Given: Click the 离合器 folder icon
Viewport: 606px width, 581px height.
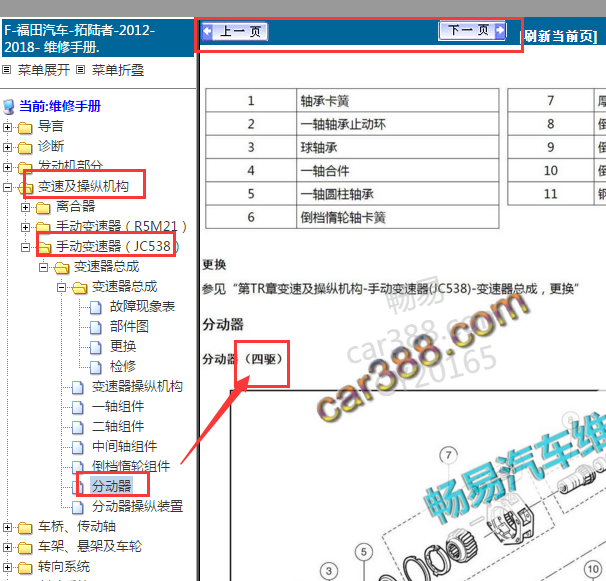Looking at the screenshot, I should pos(43,208).
